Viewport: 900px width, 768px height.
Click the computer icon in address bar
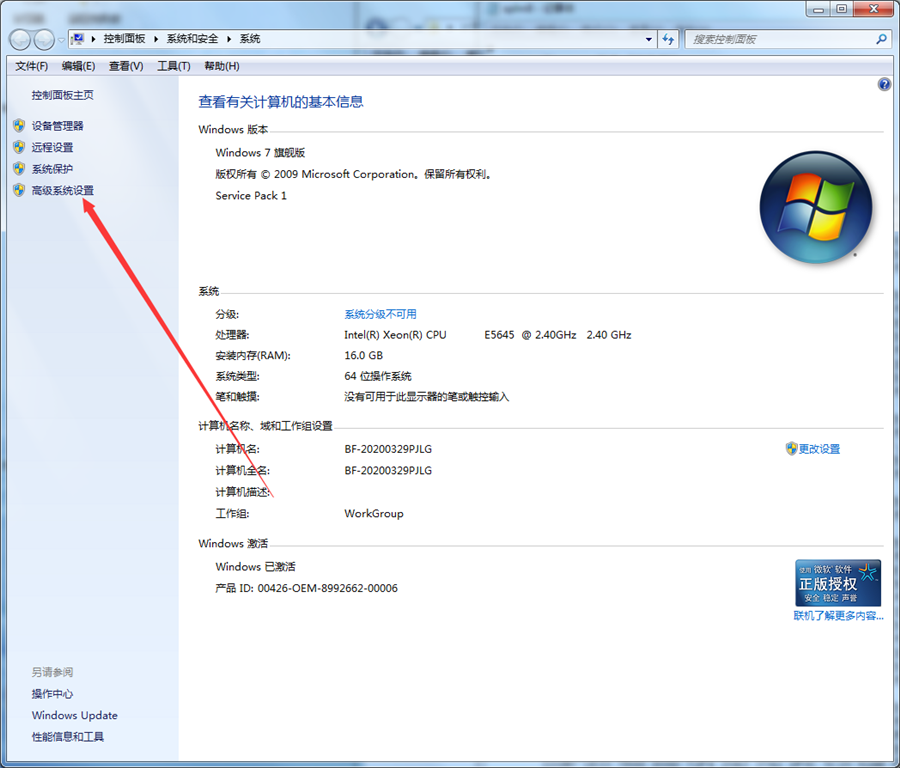[77, 38]
